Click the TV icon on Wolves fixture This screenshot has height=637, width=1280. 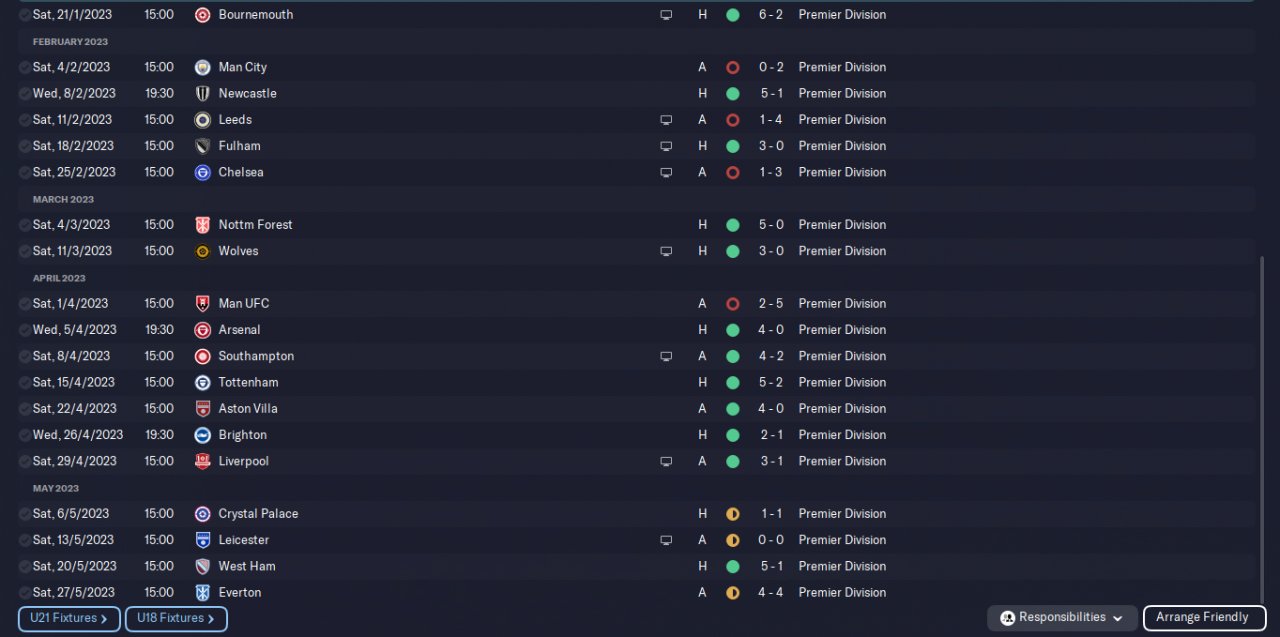(x=666, y=251)
